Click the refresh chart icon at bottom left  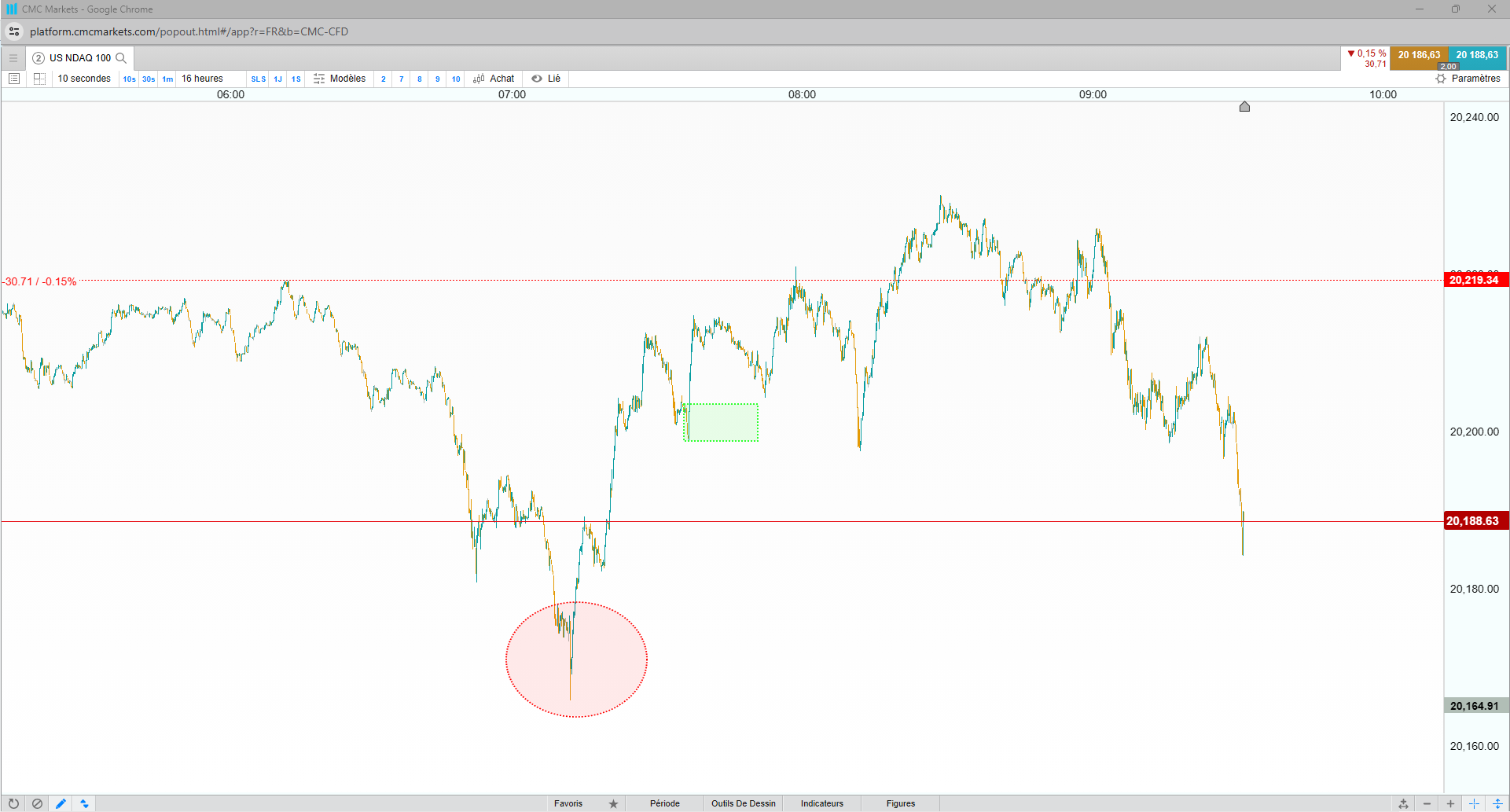point(13,803)
